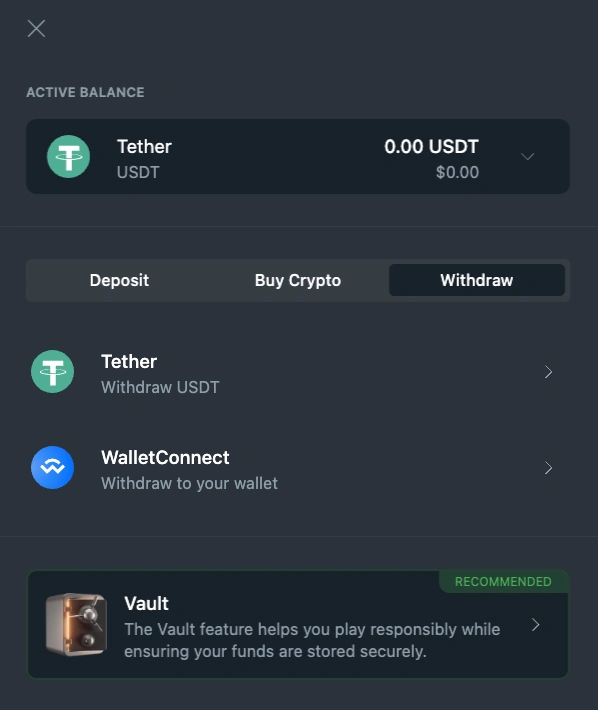Click the Tether icon in withdraw list
The height and width of the screenshot is (710, 598).
click(53, 372)
